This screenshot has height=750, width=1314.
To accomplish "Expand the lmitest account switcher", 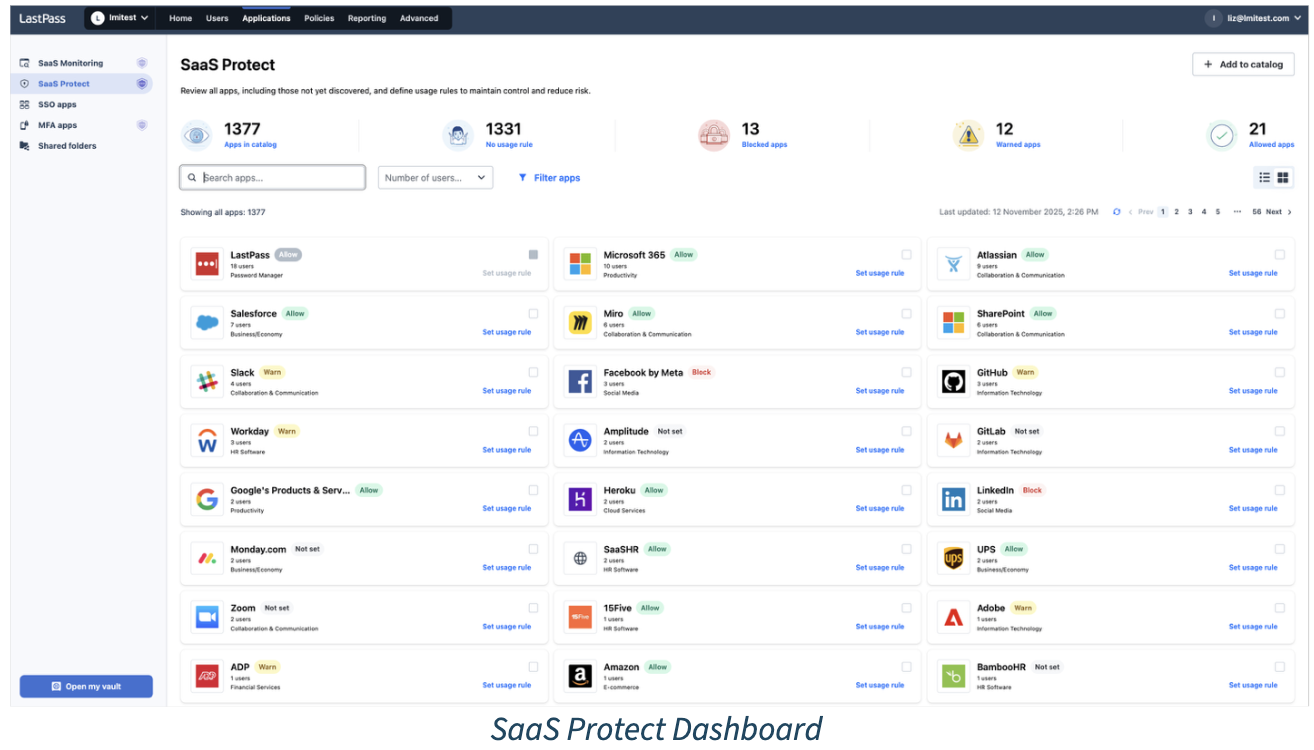I will [x=119, y=18].
